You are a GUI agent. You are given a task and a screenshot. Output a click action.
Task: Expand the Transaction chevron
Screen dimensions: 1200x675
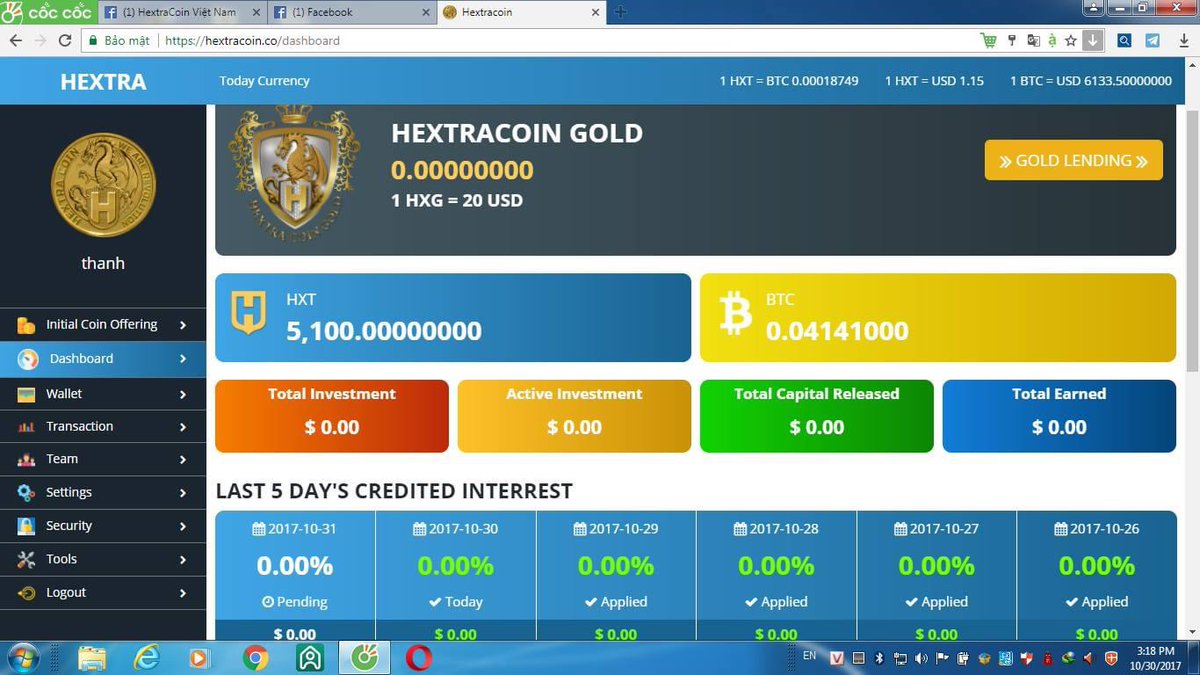click(x=183, y=427)
